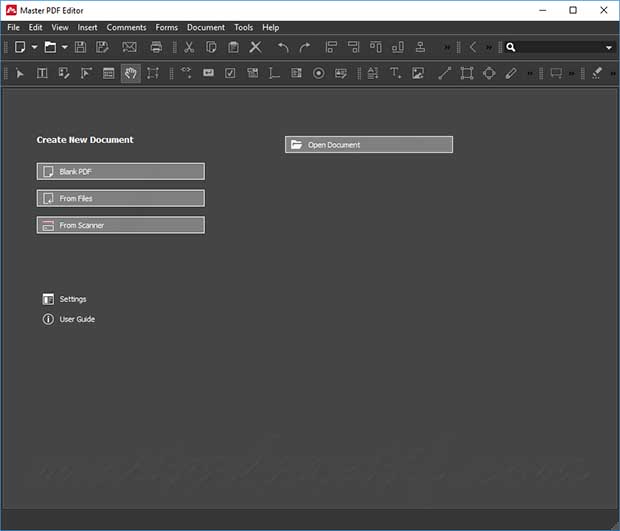Expand the overflow chevron after comment icon
620x531 pixels.
[x=571, y=74]
